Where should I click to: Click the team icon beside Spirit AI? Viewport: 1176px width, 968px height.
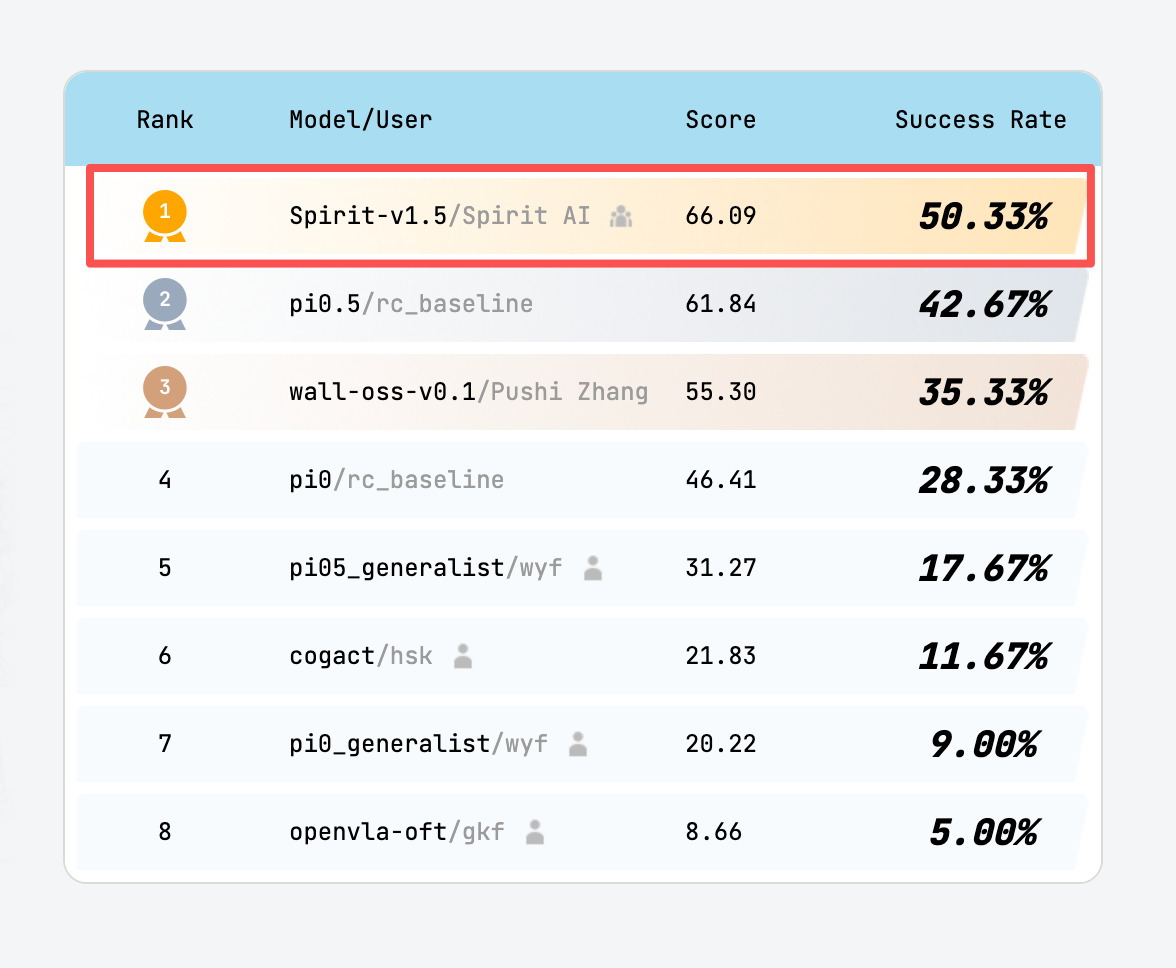(x=621, y=216)
